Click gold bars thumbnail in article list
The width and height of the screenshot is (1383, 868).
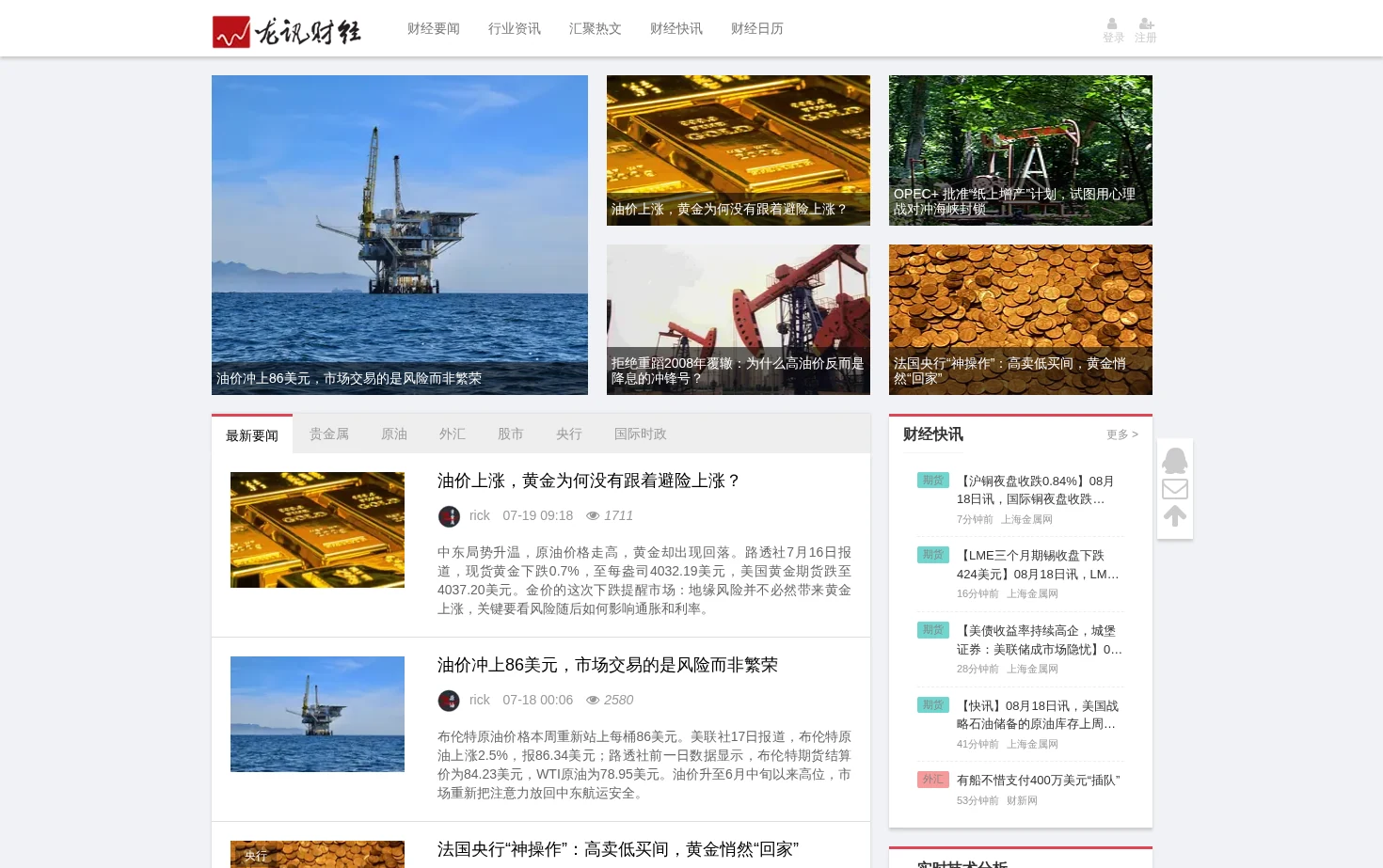tap(317, 529)
